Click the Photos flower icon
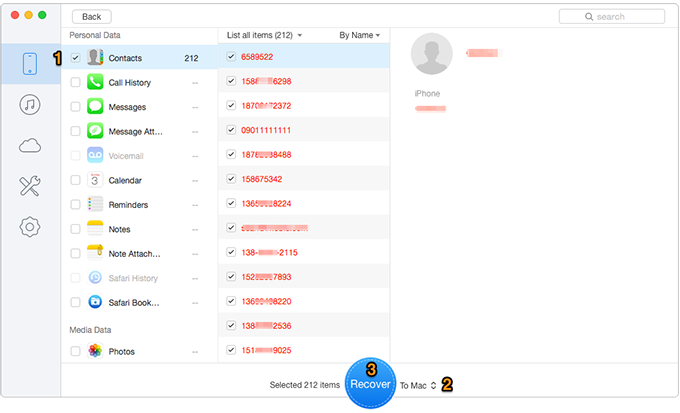 (x=95, y=351)
